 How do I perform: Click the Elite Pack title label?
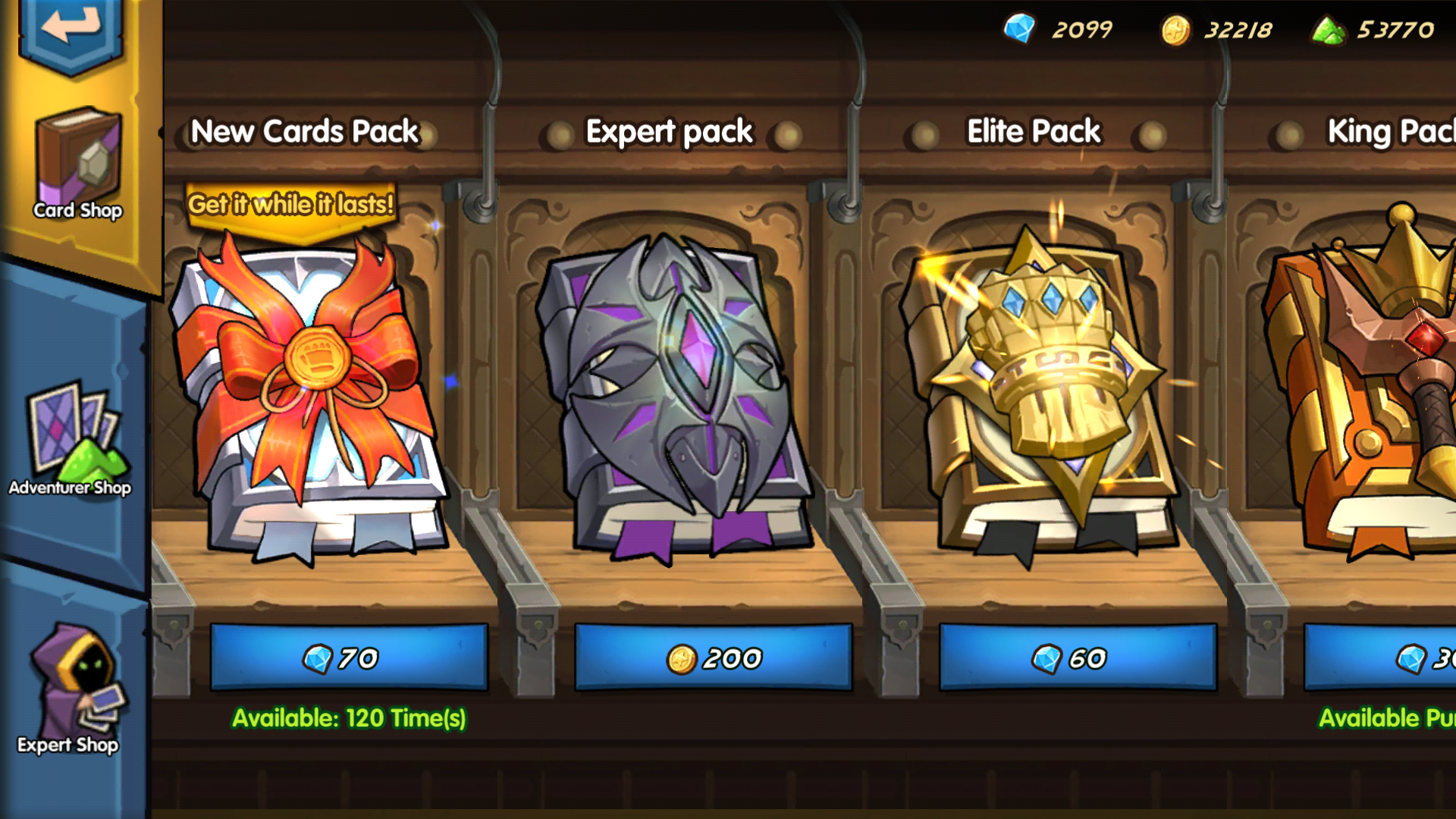[1034, 131]
